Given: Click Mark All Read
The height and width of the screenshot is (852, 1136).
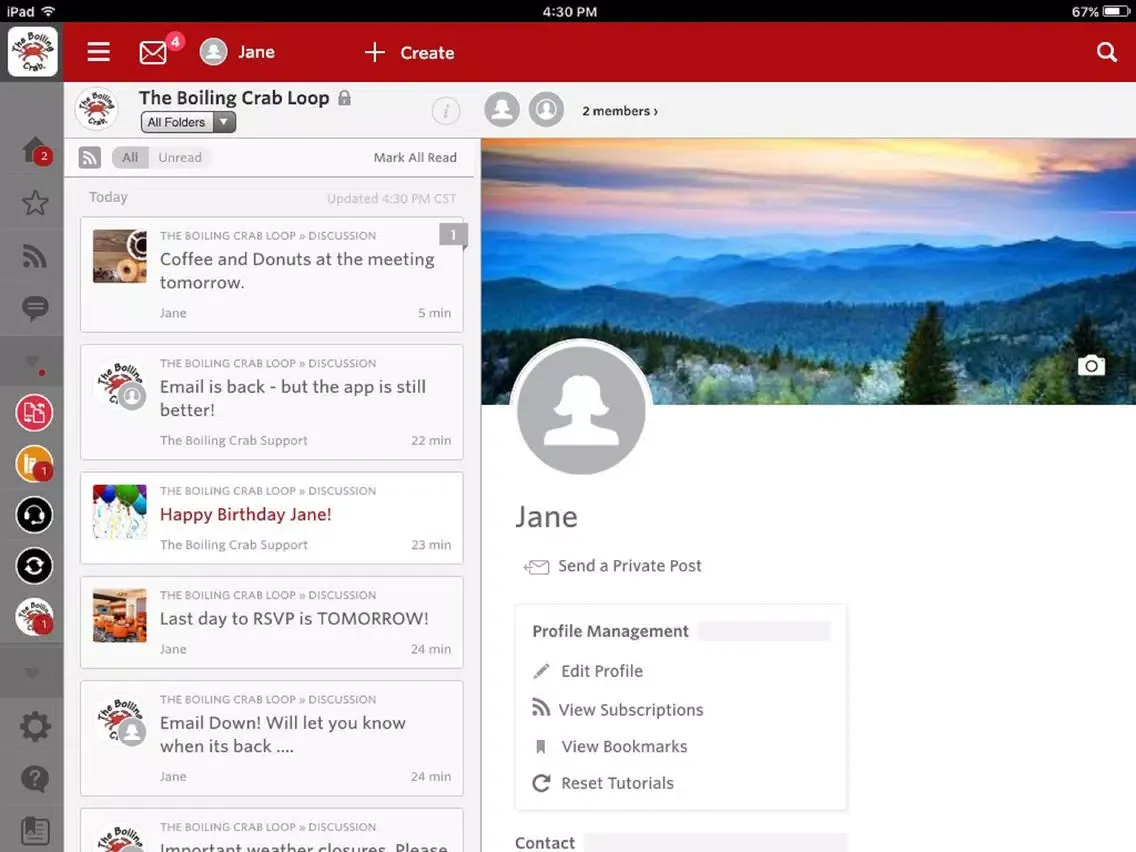Looking at the screenshot, I should pyautogui.click(x=415, y=157).
